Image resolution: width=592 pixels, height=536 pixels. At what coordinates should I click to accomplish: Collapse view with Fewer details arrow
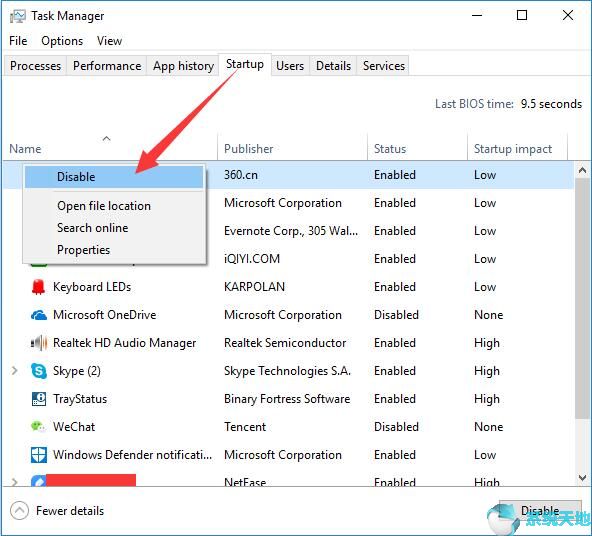19,511
